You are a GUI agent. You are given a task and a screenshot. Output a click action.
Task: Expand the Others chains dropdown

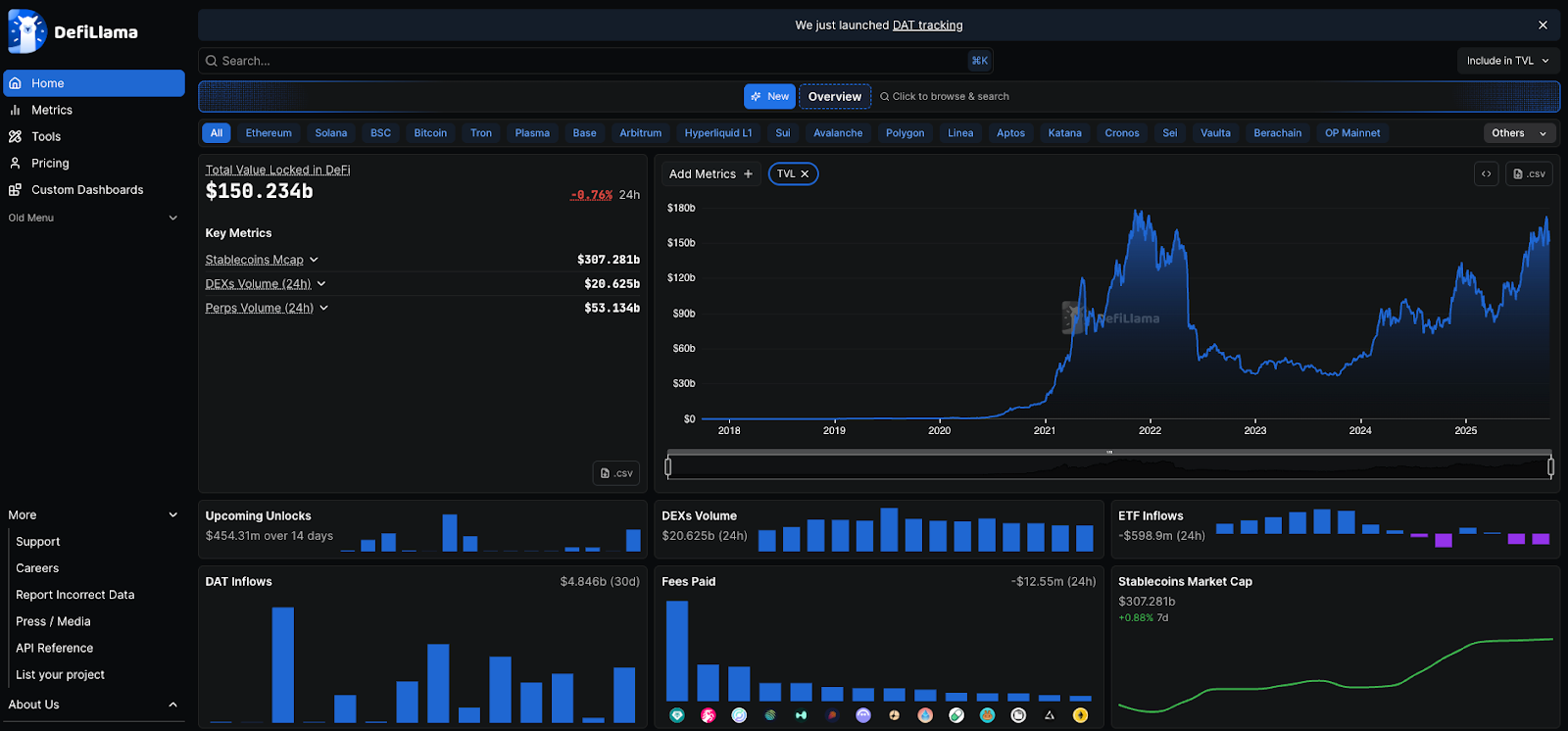tap(1518, 133)
